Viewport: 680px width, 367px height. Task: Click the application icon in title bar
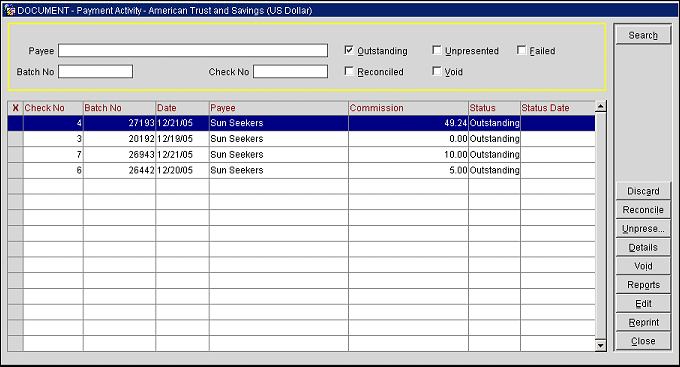click(x=10, y=10)
